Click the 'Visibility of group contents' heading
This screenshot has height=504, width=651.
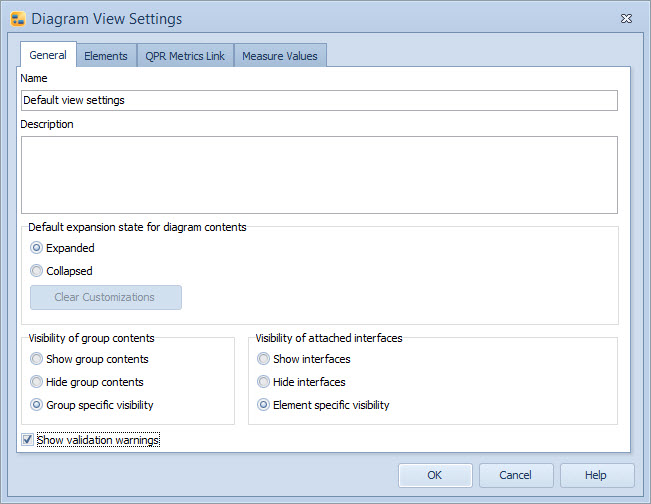click(91, 338)
